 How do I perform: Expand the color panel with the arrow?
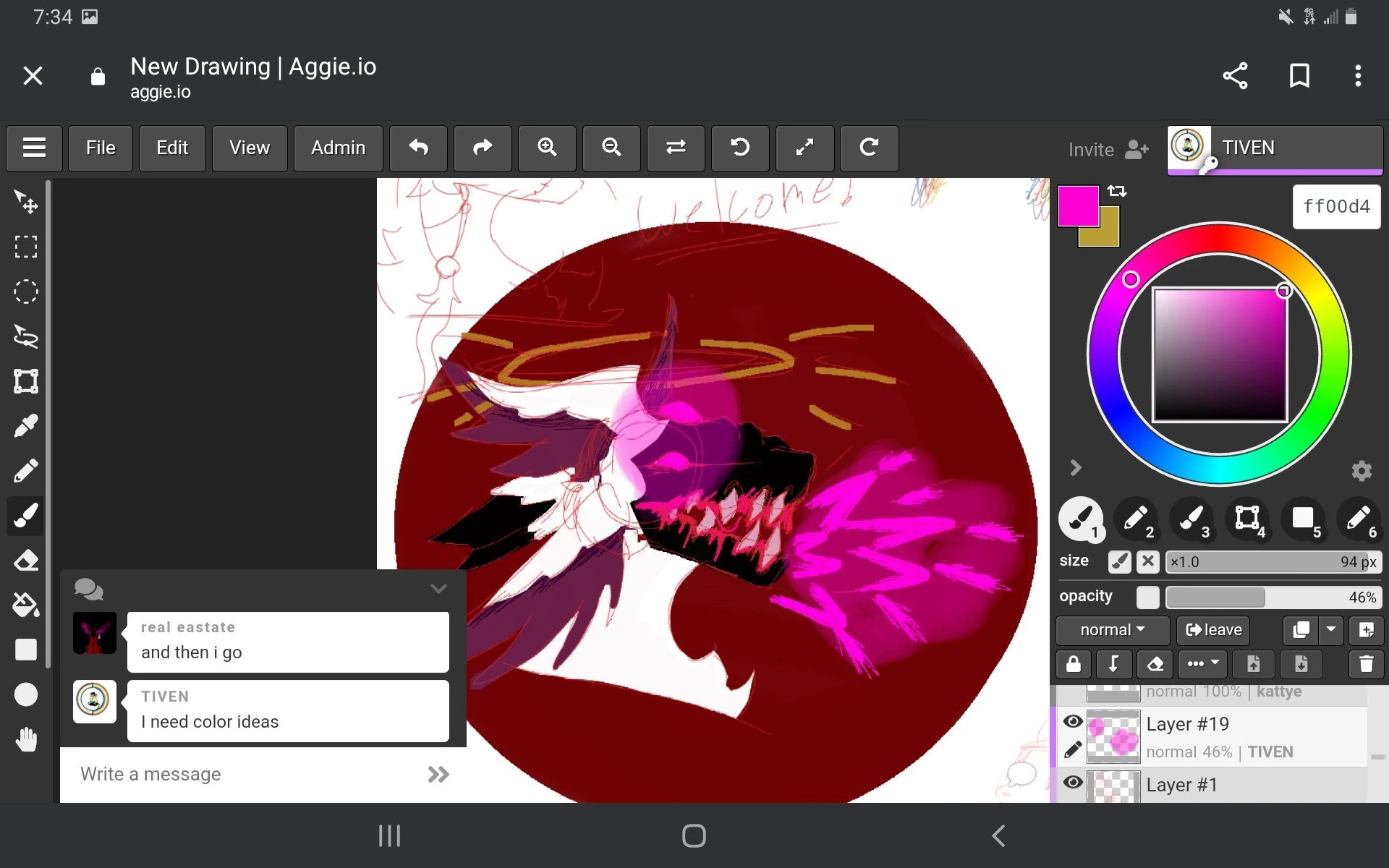coord(1076,467)
